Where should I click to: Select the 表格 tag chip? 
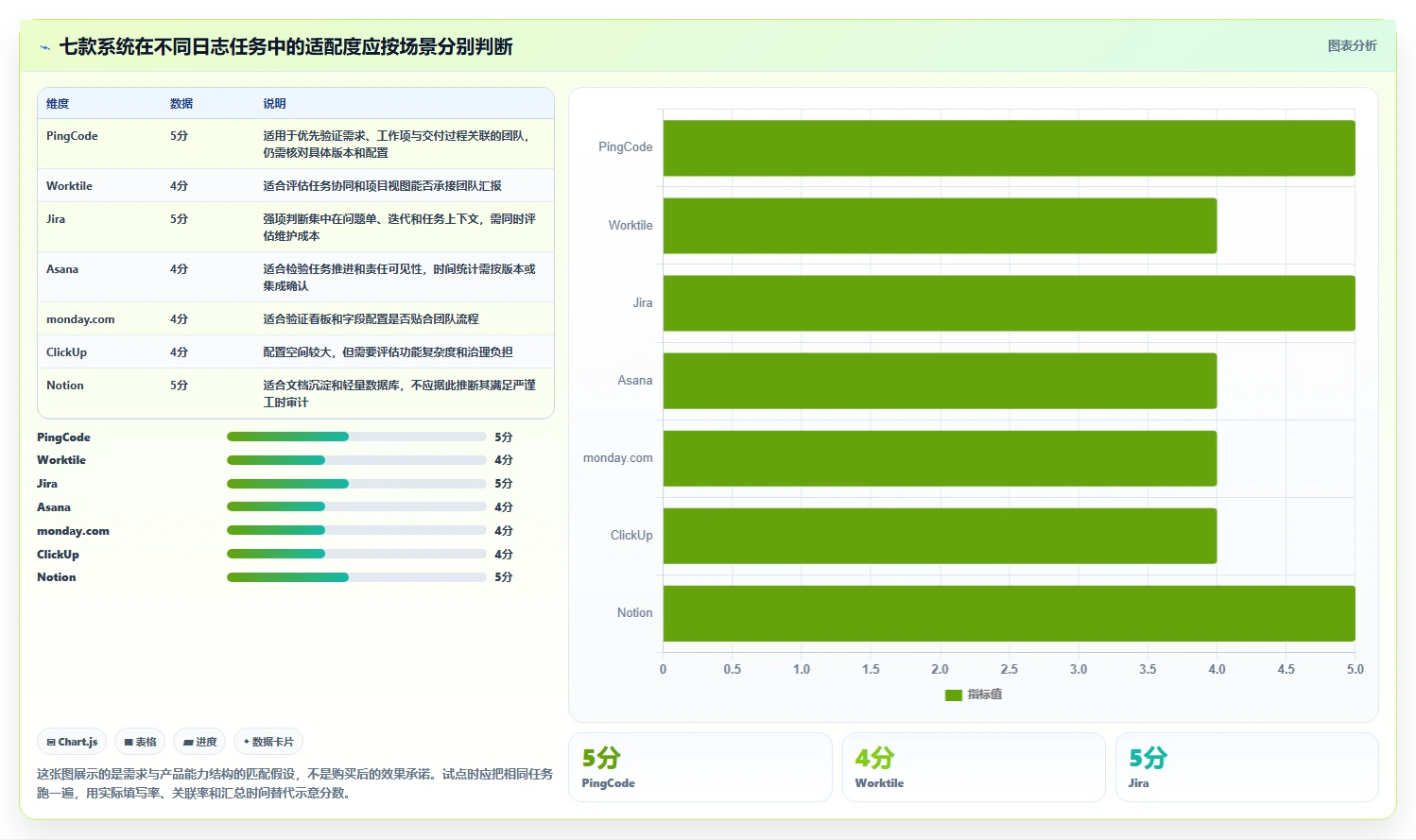point(140,742)
